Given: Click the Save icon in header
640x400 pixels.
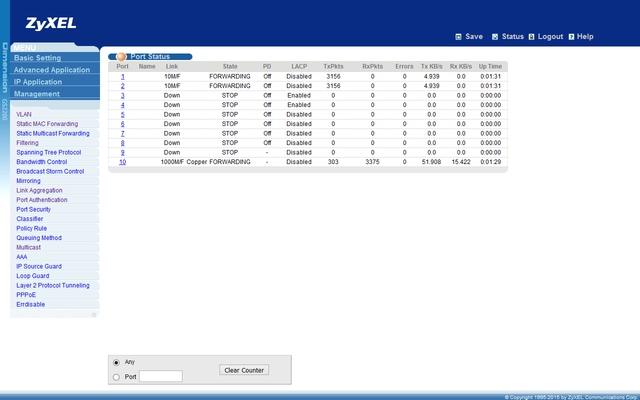Looking at the screenshot, I should 458,37.
